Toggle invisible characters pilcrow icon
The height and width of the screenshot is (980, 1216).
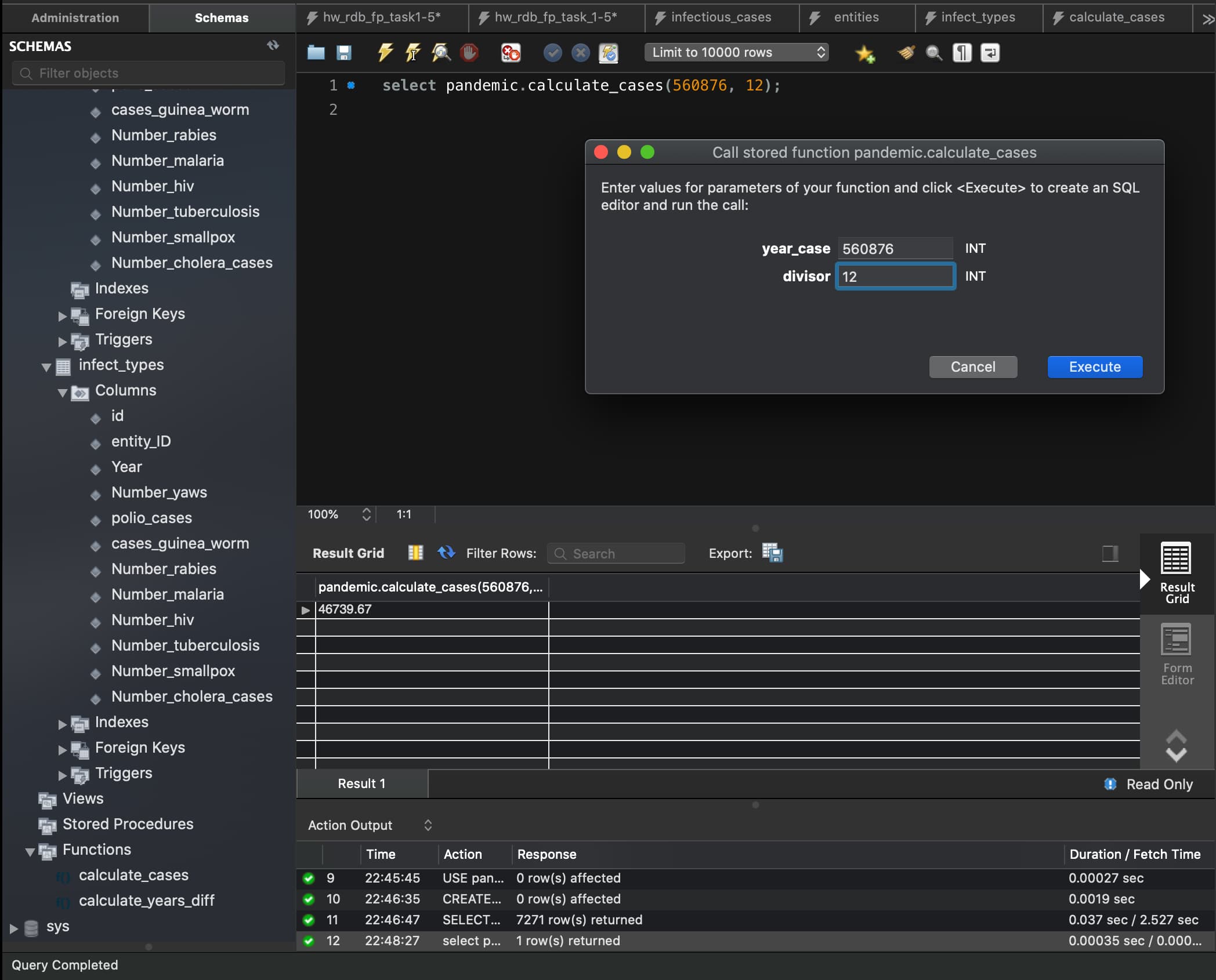(x=962, y=53)
